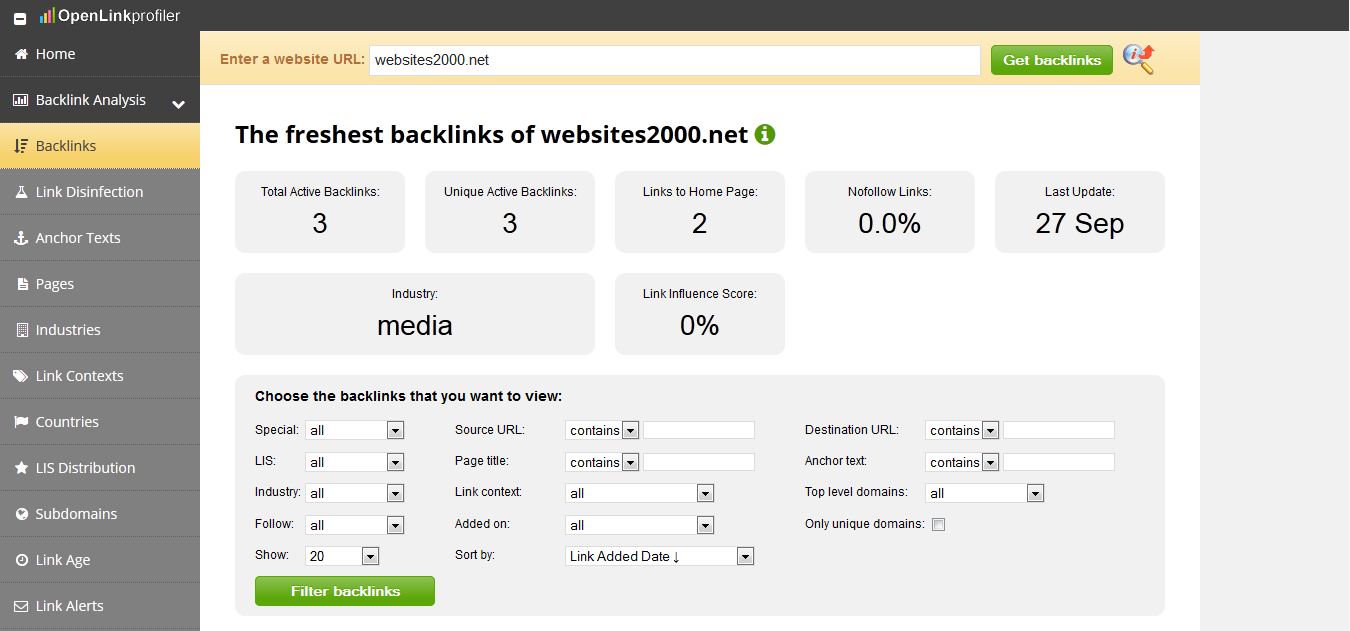Open the Source URL contains dropdown
The width and height of the screenshot is (1350, 631).
coord(602,430)
